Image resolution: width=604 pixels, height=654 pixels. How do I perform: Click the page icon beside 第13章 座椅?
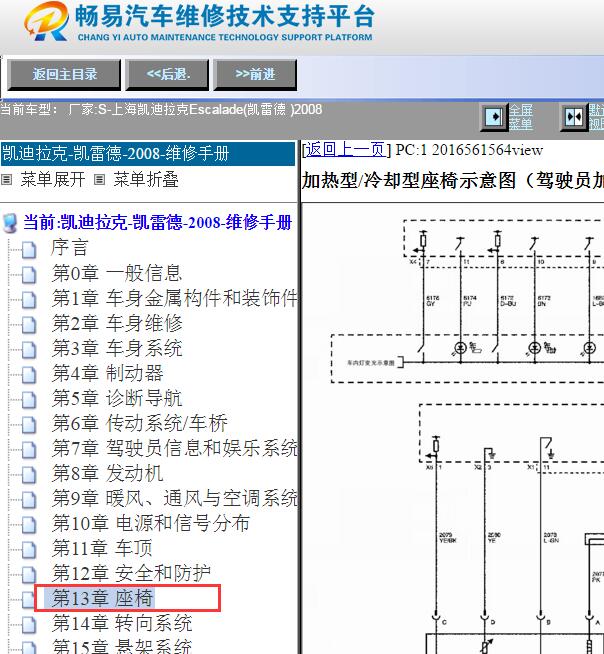click(x=28, y=600)
